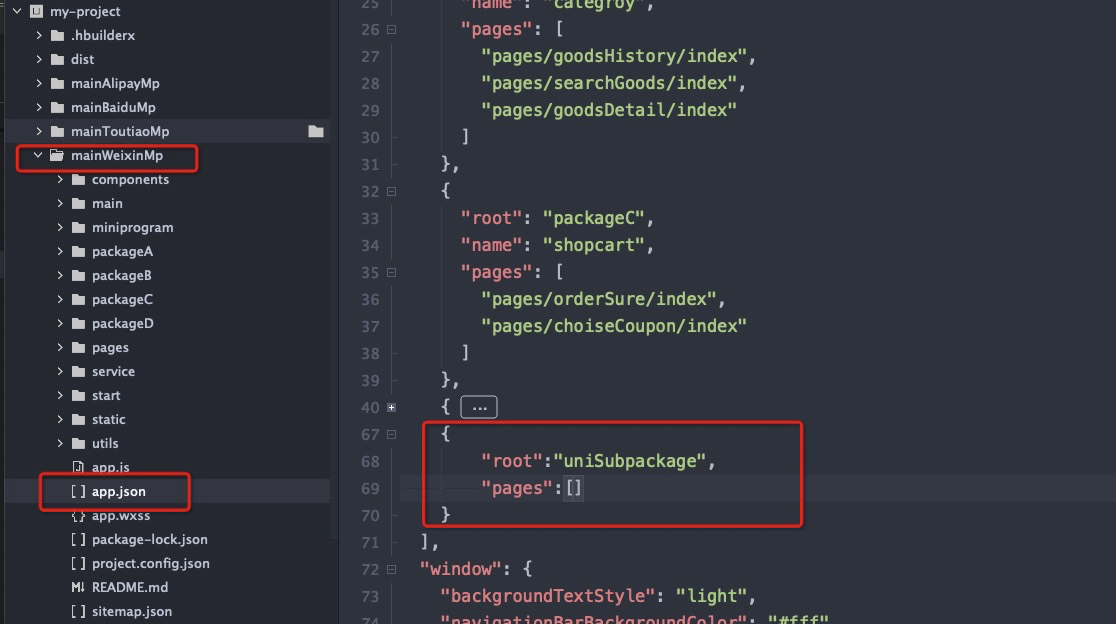Expand the .hbuilderx folder
Screen dimensions: 1116x624
point(39,35)
